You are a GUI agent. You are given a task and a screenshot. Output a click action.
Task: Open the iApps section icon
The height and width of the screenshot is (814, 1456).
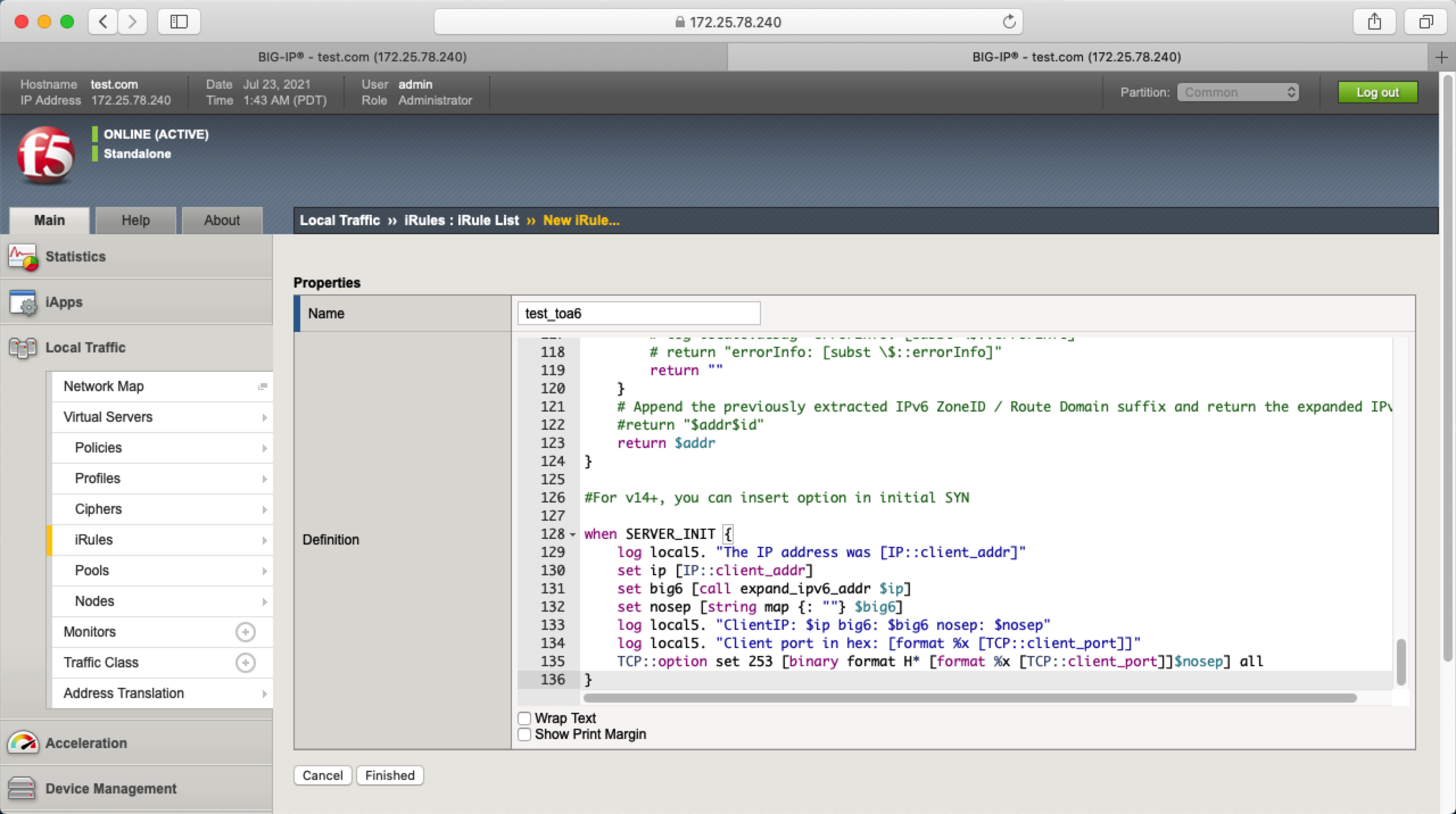coord(23,302)
